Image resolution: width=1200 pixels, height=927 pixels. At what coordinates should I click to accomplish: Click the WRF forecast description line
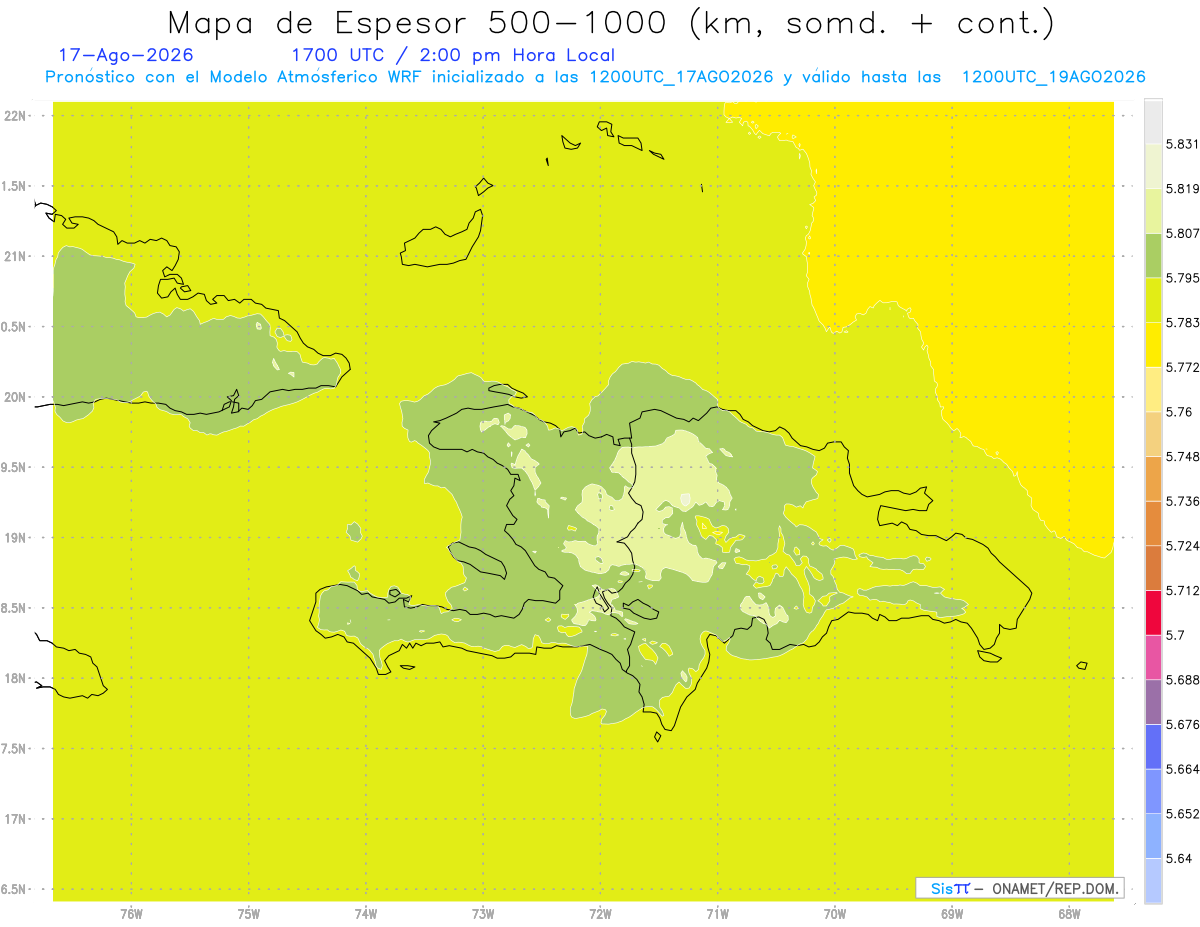point(595,77)
